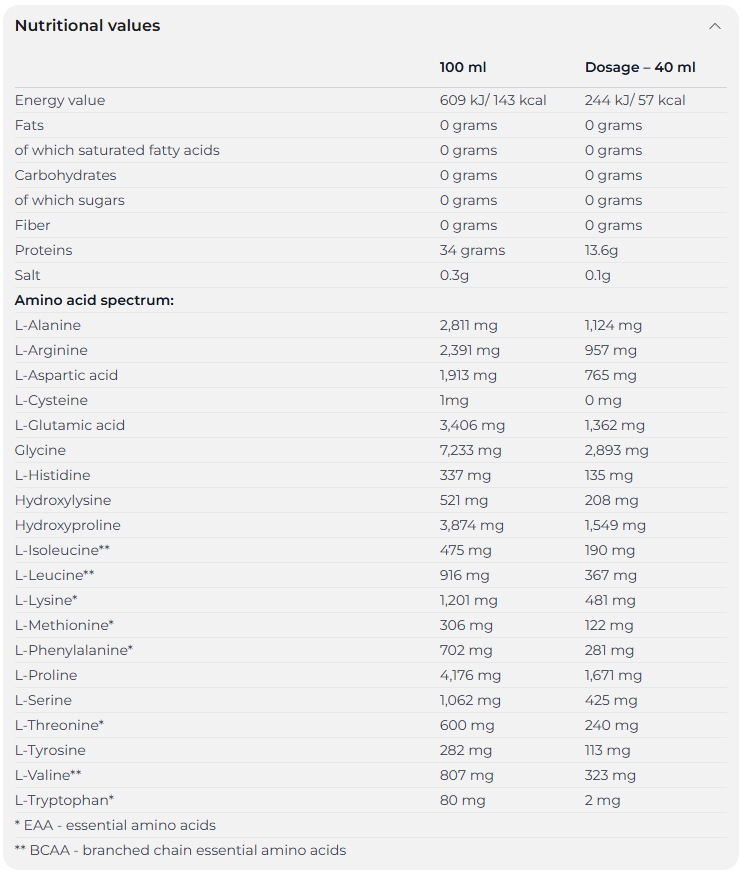Click the Hydroxyproline row label
This screenshot has height=875, width=745.
click(x=68, y=525)
